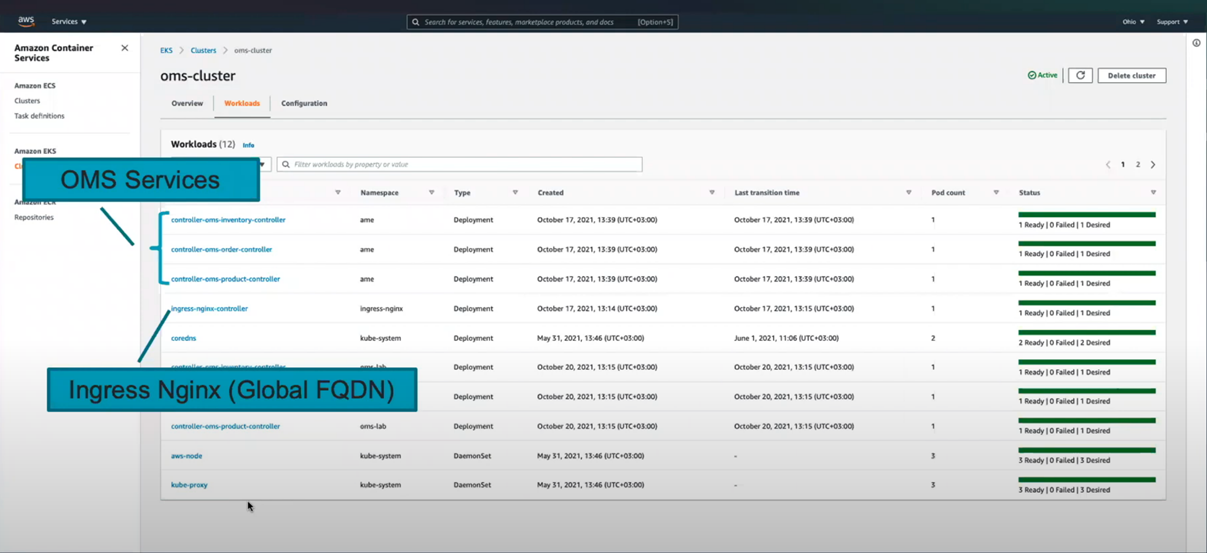This screenshot has width=1207, height=553.
Task: Sort by Last transition time arrow
Action: [909, 193]
